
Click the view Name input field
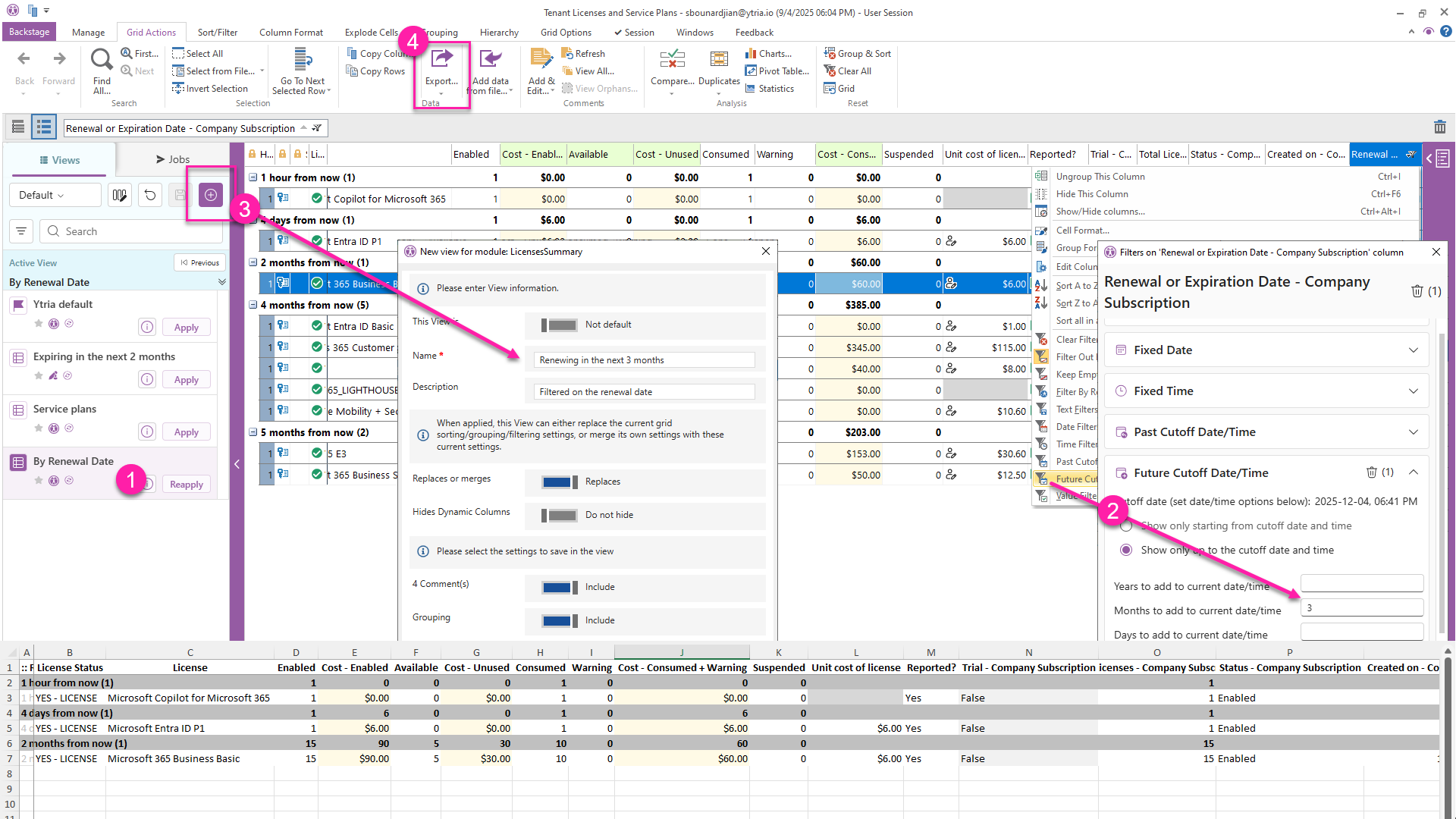[643, 360]
